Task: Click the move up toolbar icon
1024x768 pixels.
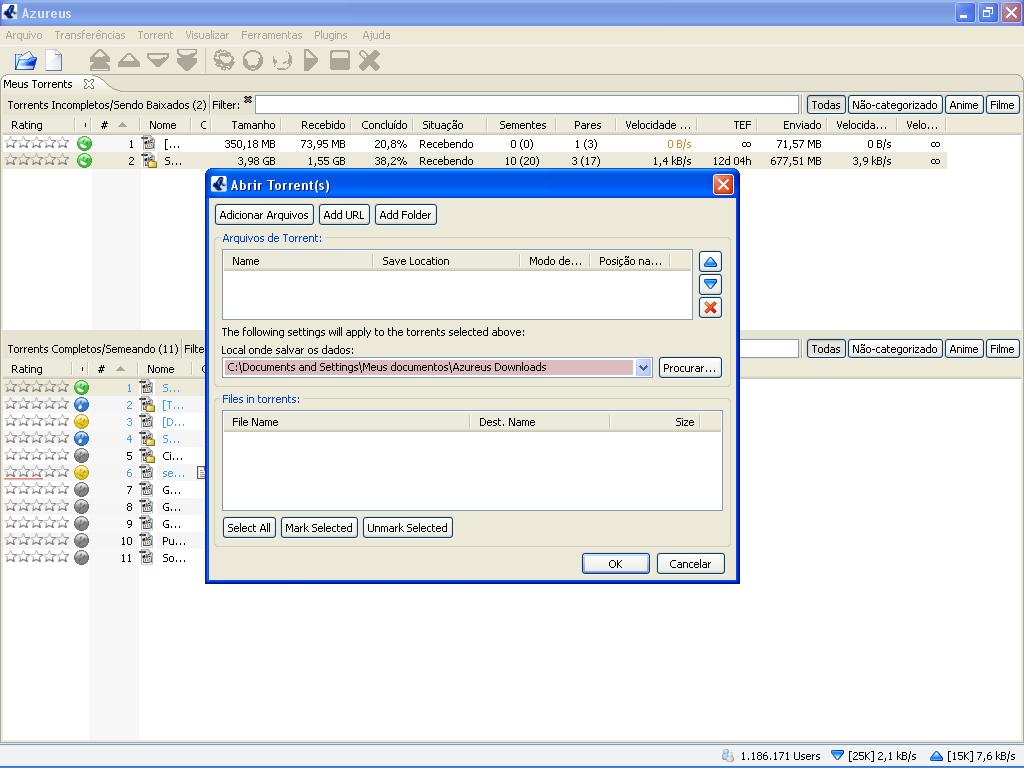Action: click(129, 61)
